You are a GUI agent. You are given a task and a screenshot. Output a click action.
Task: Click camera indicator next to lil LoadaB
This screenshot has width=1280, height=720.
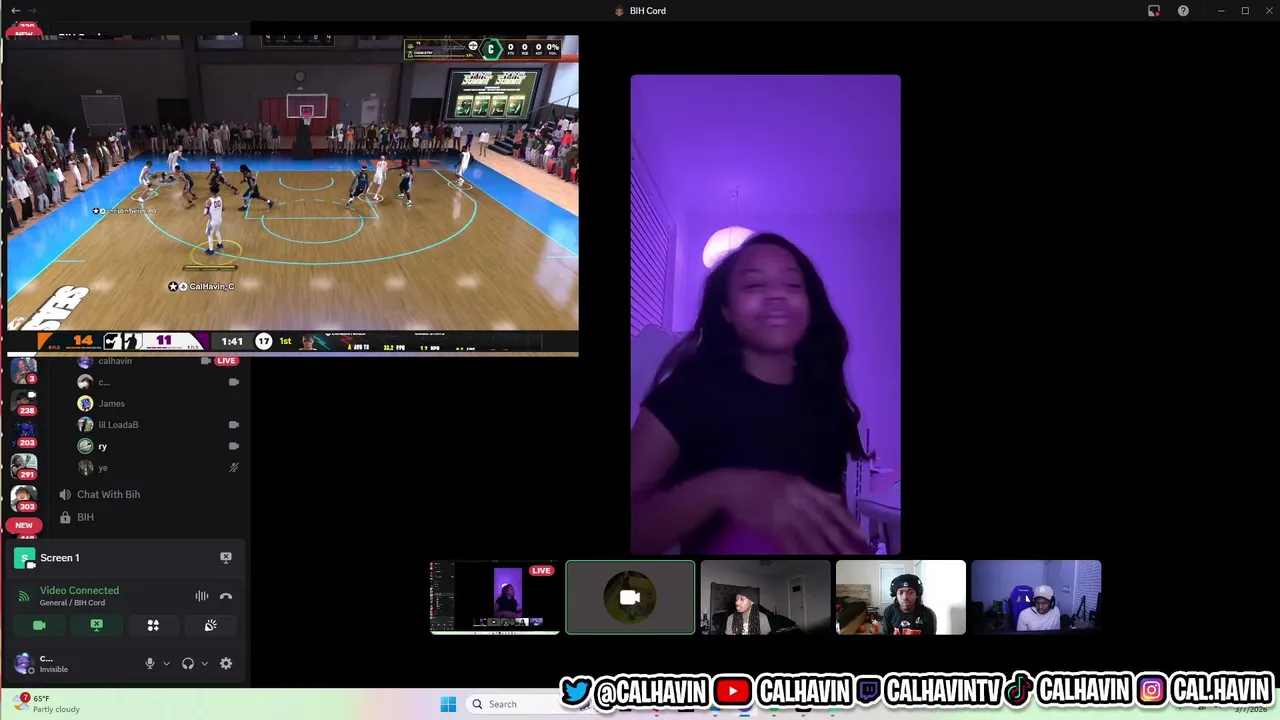point(234,425)
